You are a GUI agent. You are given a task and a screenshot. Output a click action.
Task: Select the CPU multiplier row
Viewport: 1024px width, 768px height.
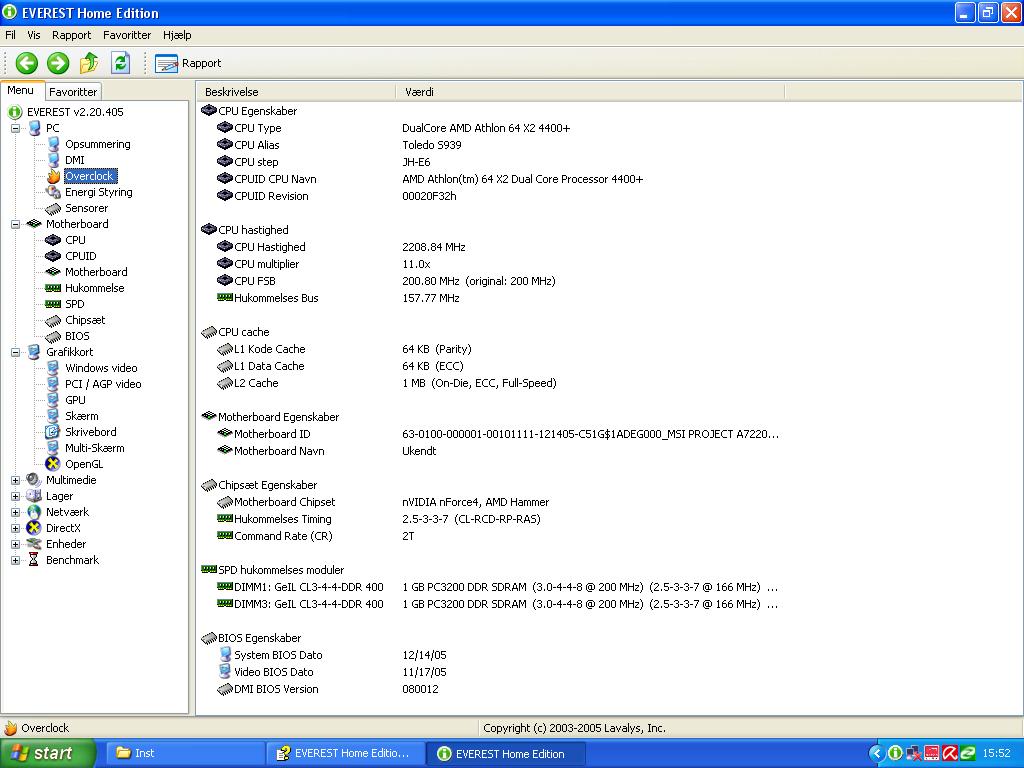click(x=490, y=264)
